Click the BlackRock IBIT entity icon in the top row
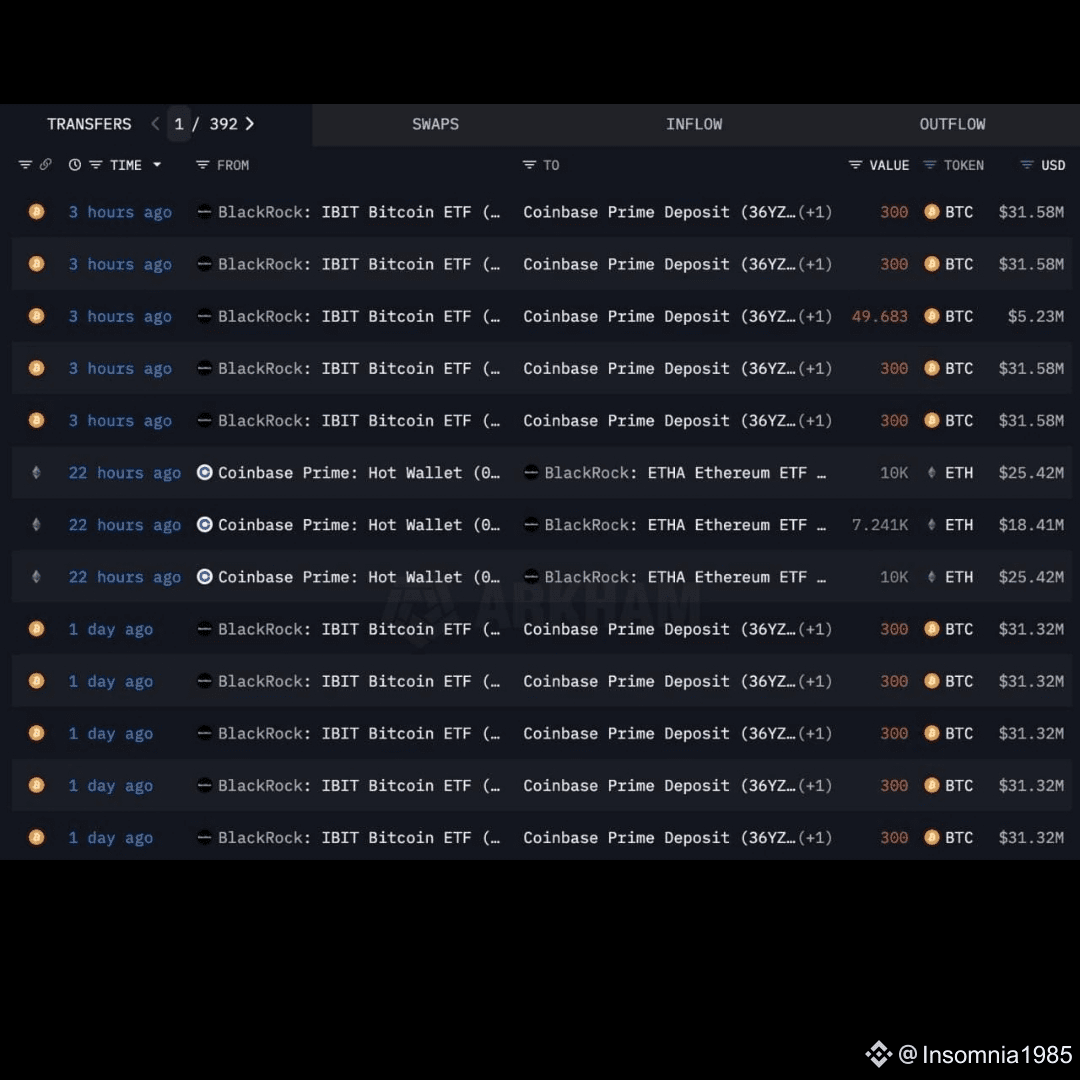Viewport: 1080px width, 1080px height. (205, 212)
